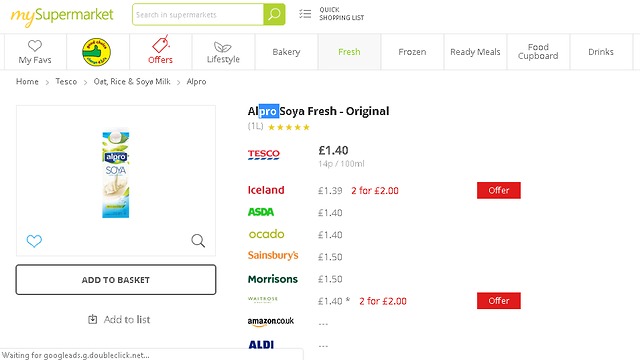The image size is (640, 360).
Task: Open the Bakery category tab
Action: (286, 52)
